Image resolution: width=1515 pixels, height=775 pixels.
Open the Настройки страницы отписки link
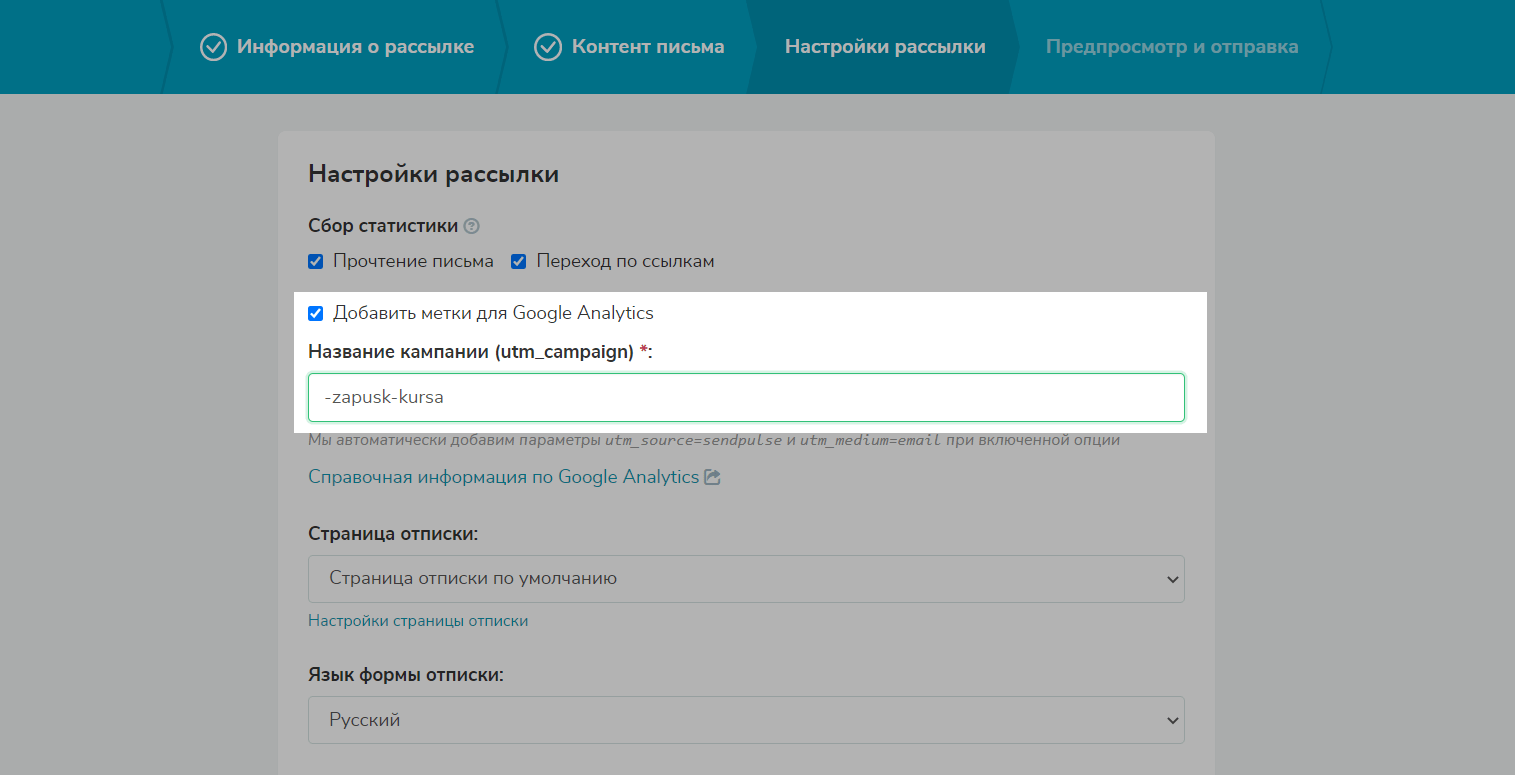[x=418, y=621]
